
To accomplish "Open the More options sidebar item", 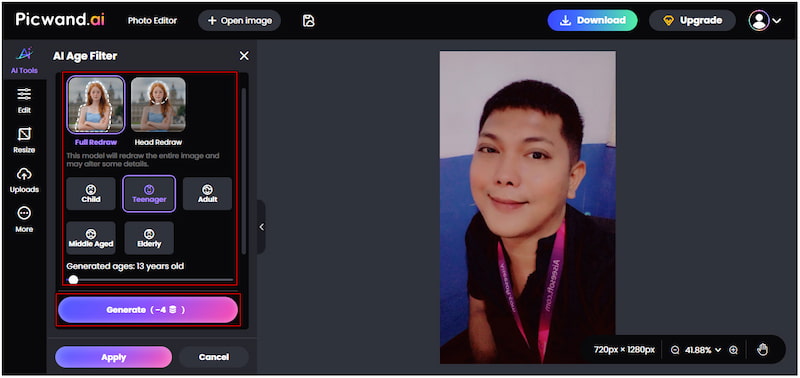I will pyautogui.click(x=24, y=220).
